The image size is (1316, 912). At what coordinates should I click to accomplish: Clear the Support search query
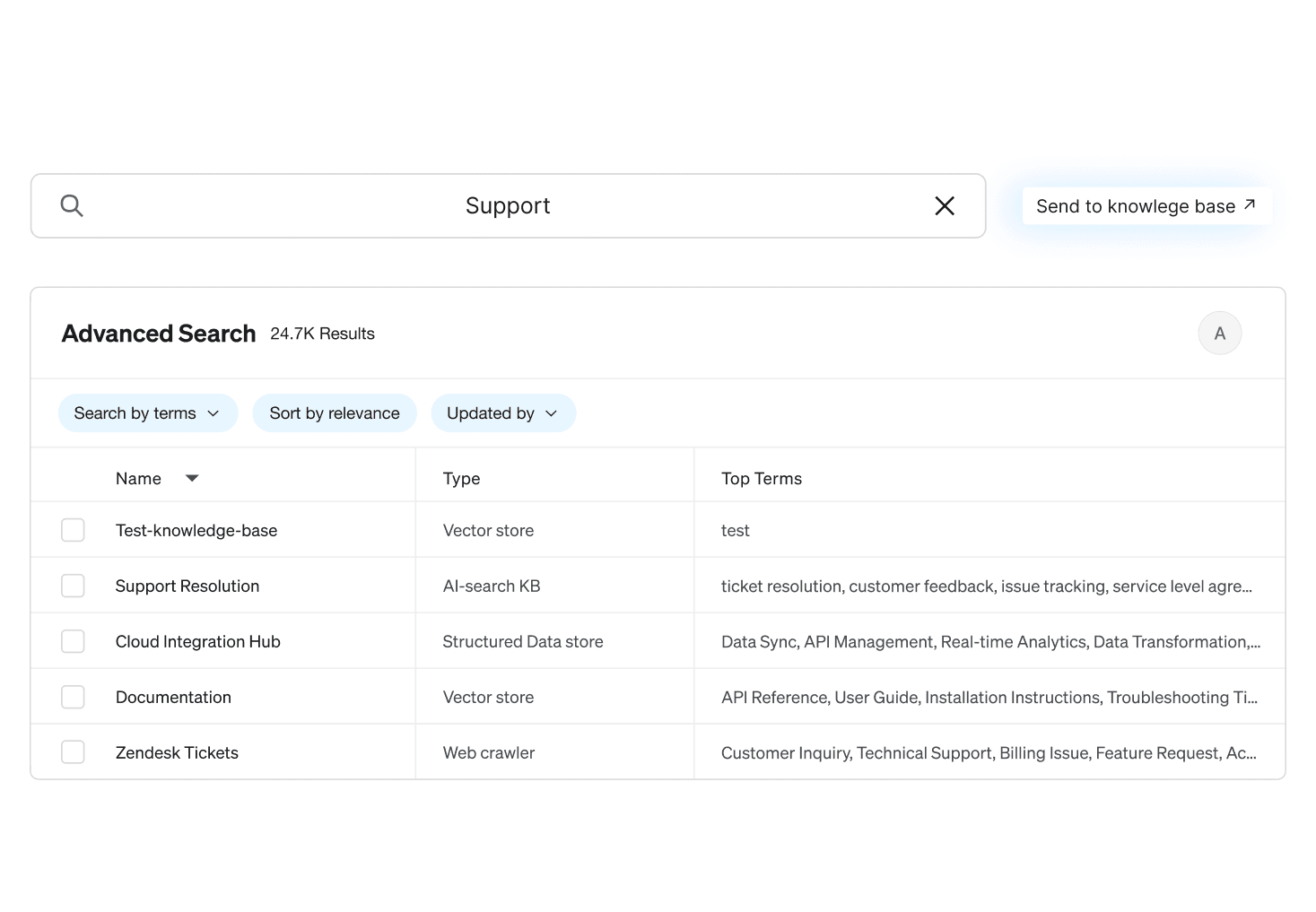945,206
